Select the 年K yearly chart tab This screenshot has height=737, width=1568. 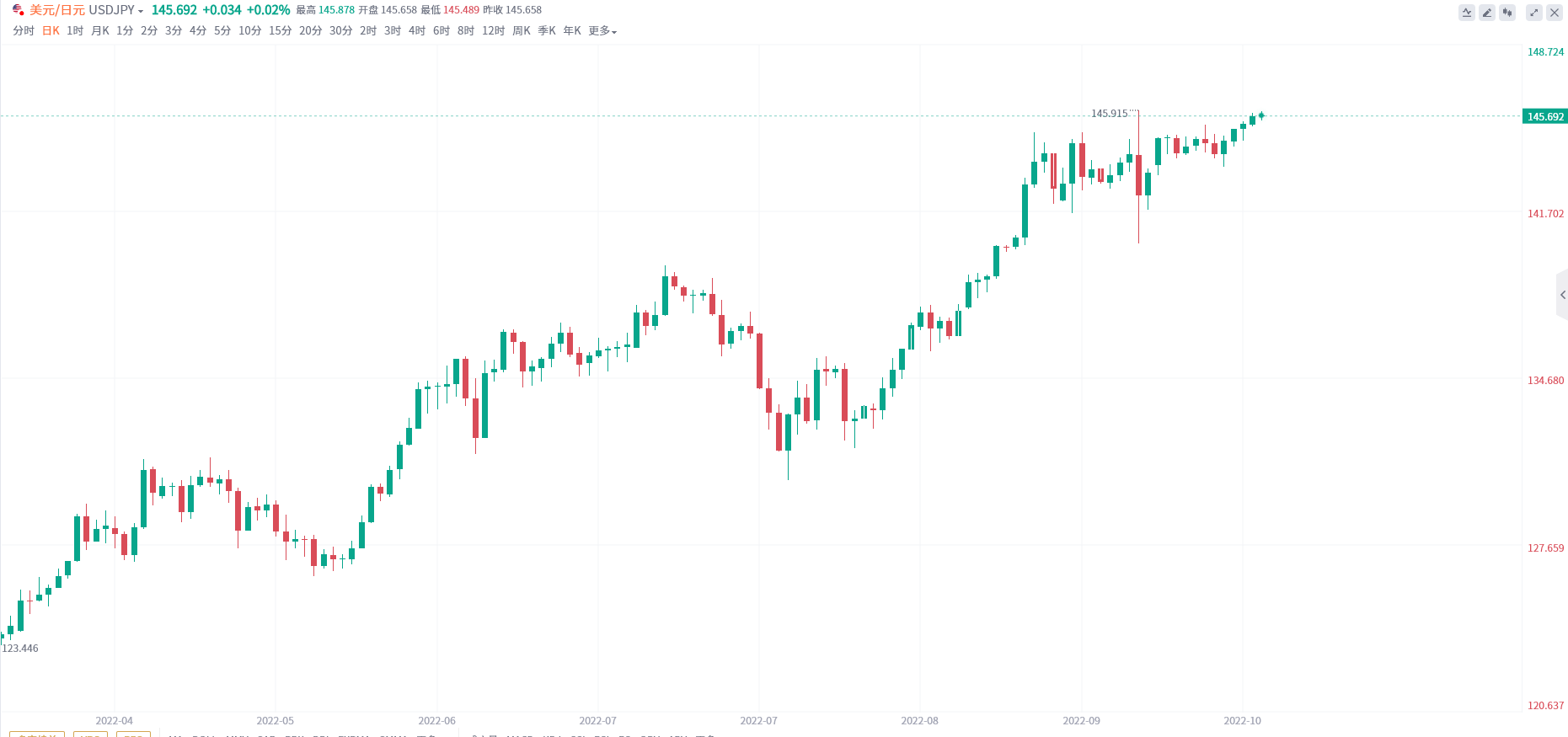coord(572,31)
